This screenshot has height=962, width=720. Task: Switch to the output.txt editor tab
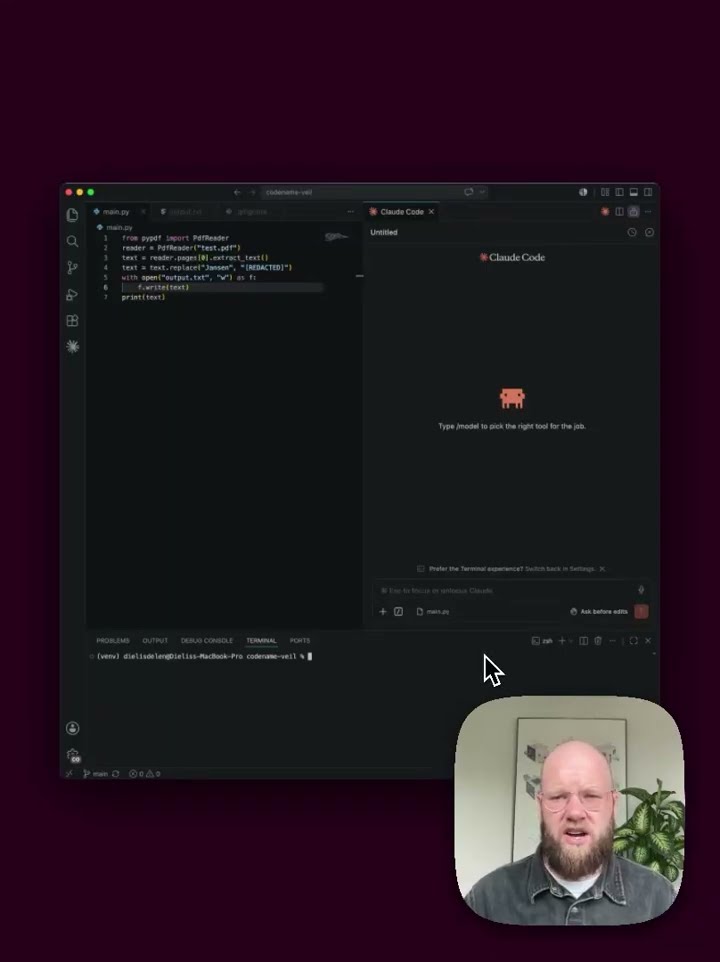click(x=185, y=212)
